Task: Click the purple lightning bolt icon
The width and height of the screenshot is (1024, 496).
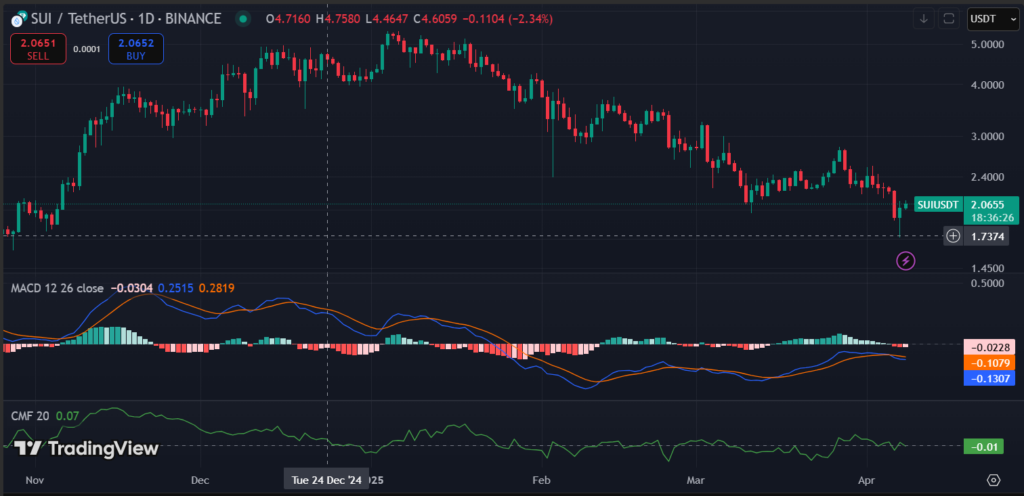Action: click(905, 261)
